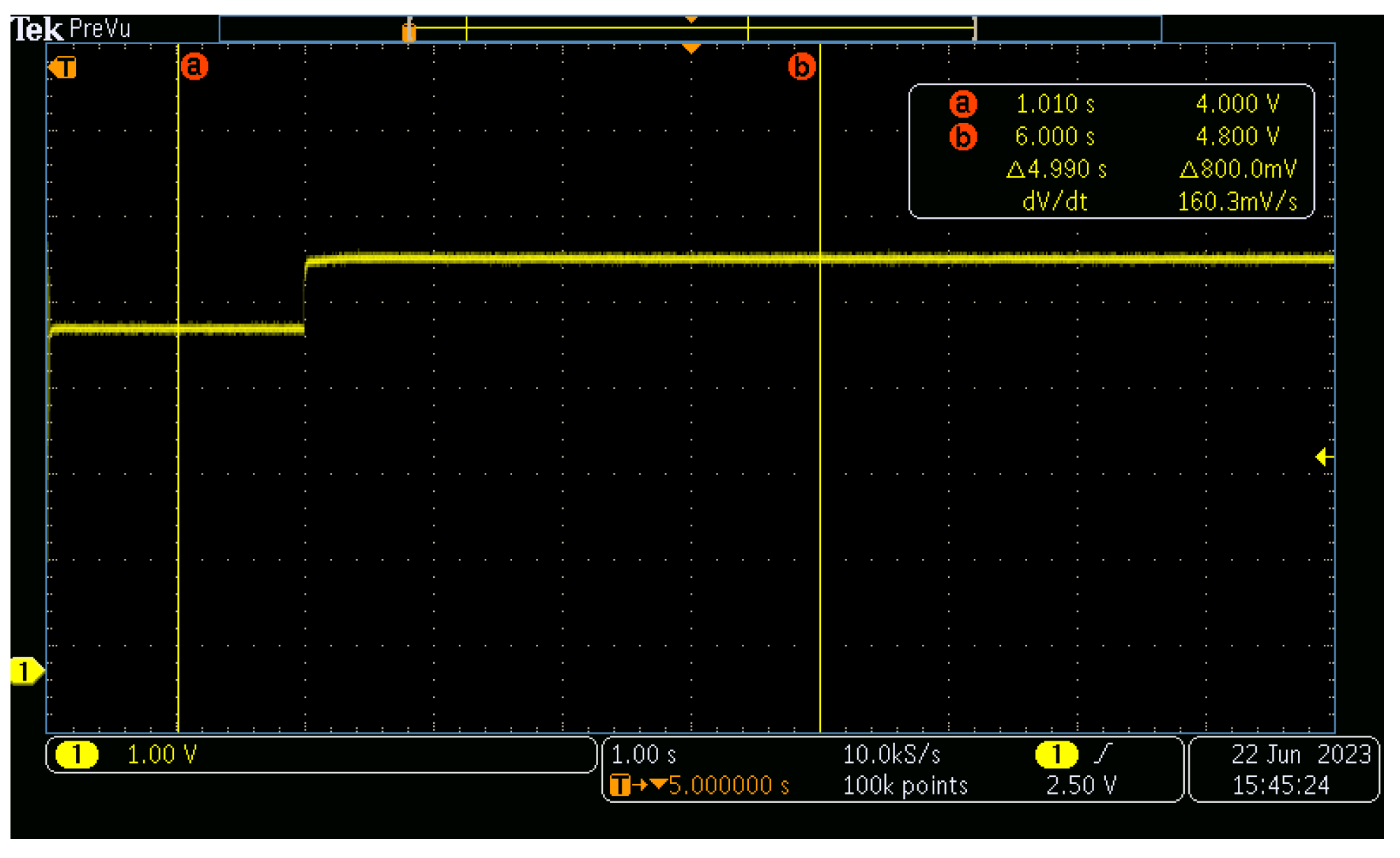Click the orange trigger position T marker
This screenshot has width=1400, height=858.
click(64, 68)
